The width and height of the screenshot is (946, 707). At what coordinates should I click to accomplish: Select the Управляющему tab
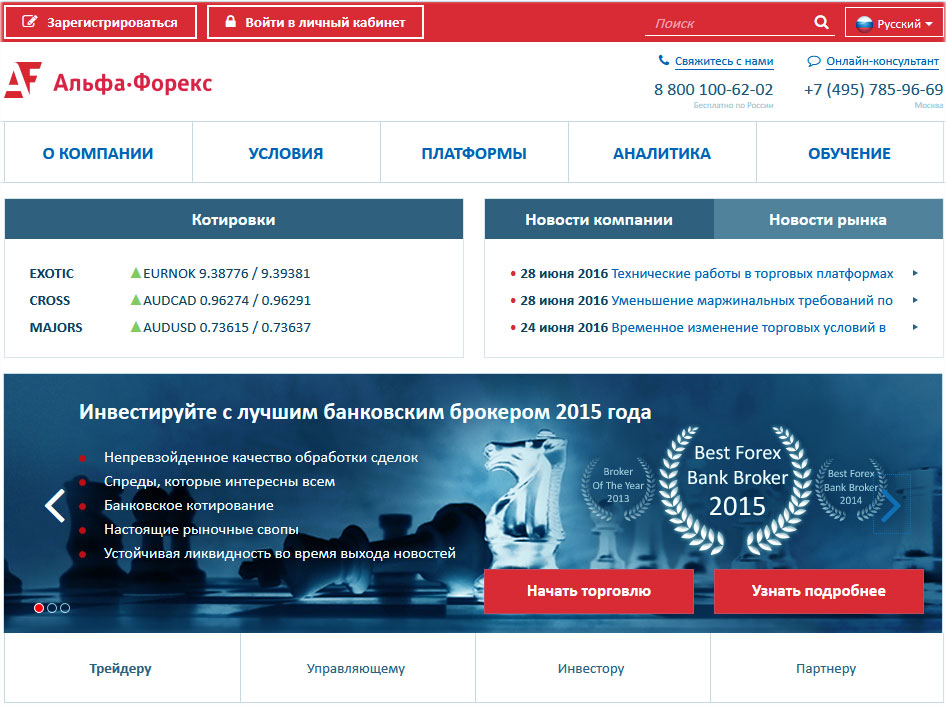tap(356, 668)
